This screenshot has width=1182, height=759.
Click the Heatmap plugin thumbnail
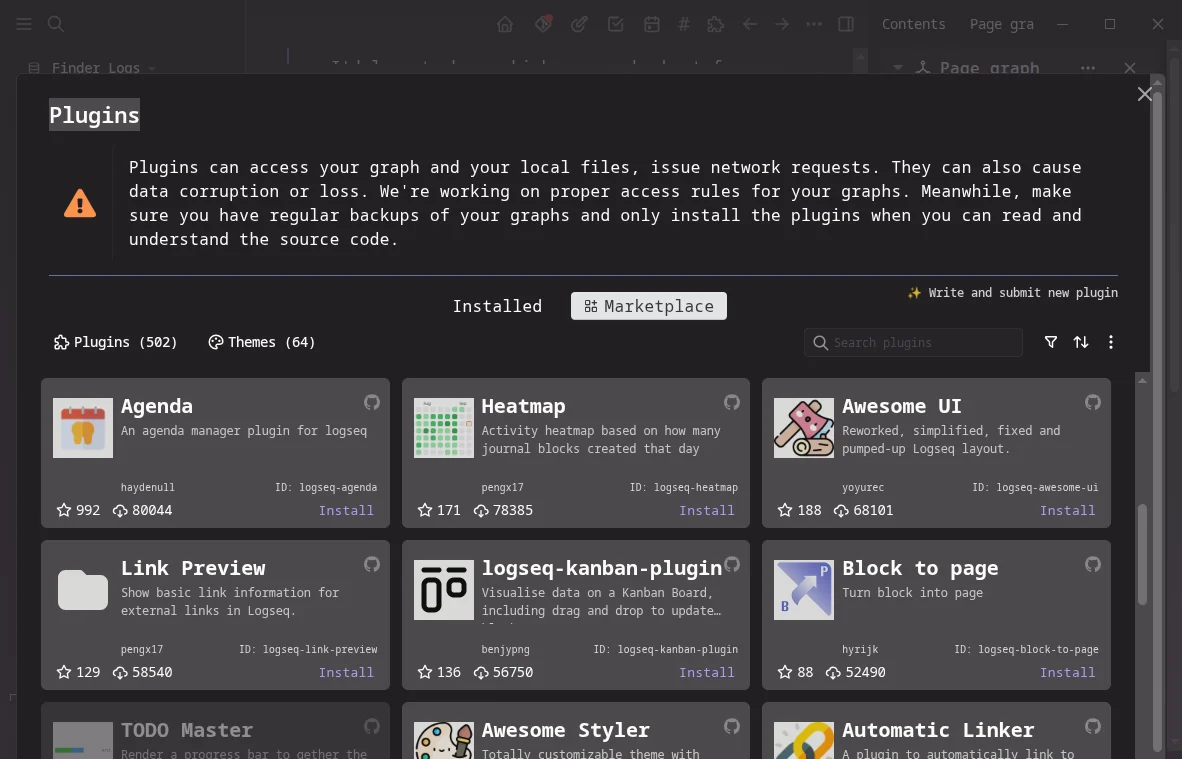(x=444, y=428)
